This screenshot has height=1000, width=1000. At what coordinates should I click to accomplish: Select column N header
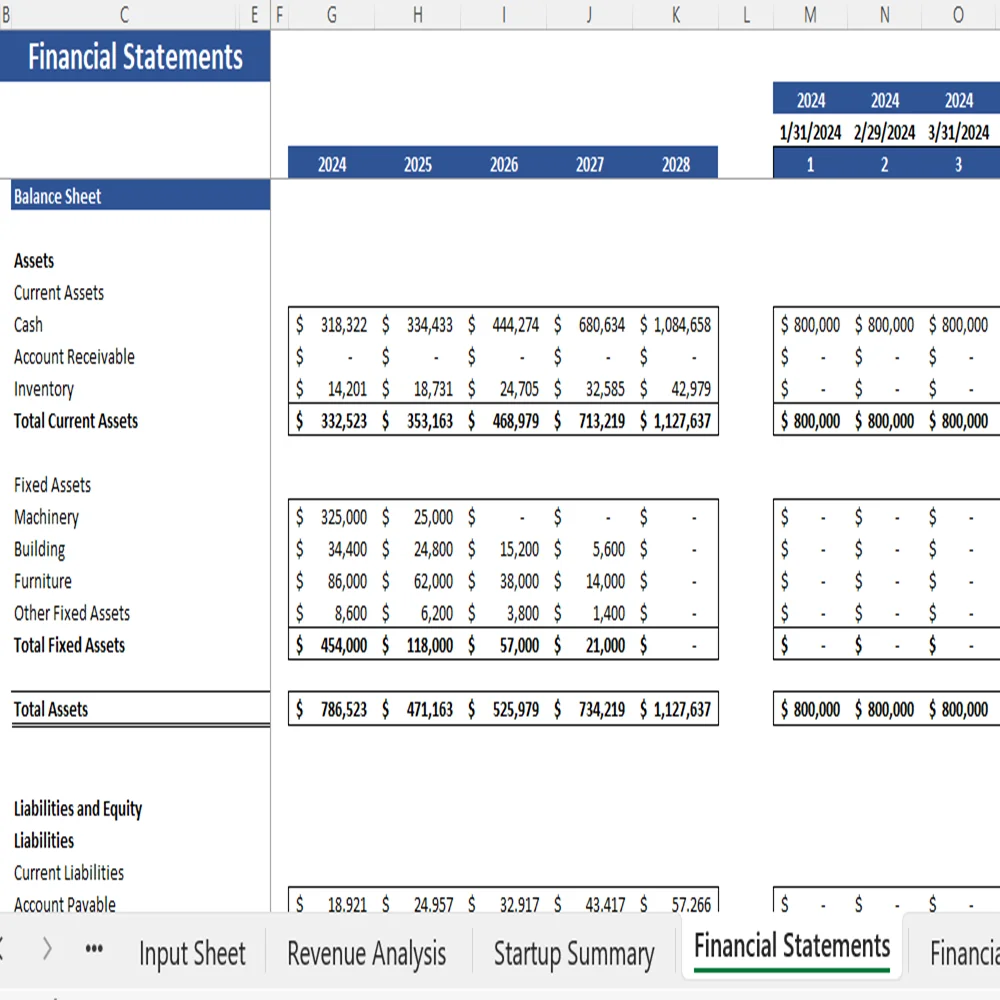pyautogui.click(x=885, y=15)
